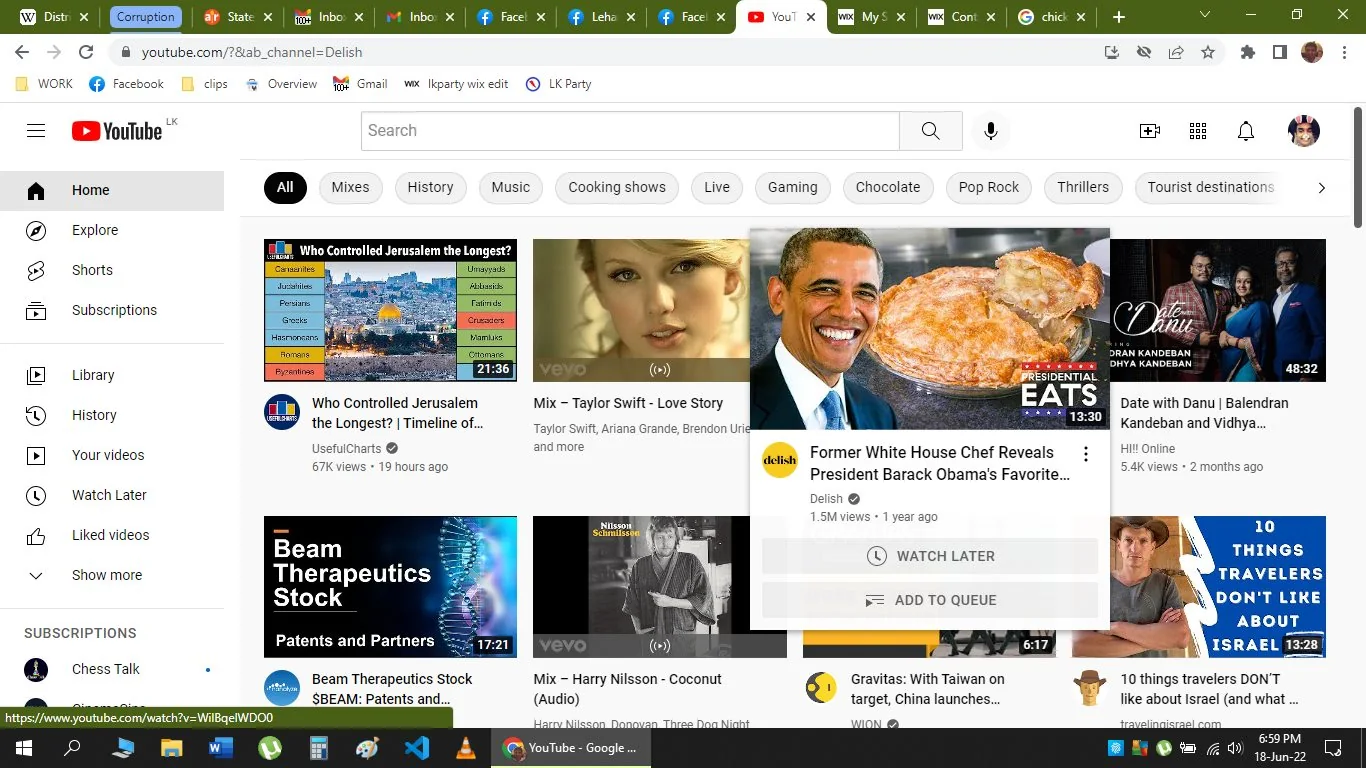Open the three-dot menu on the Obama video card

coord(1086,455)
